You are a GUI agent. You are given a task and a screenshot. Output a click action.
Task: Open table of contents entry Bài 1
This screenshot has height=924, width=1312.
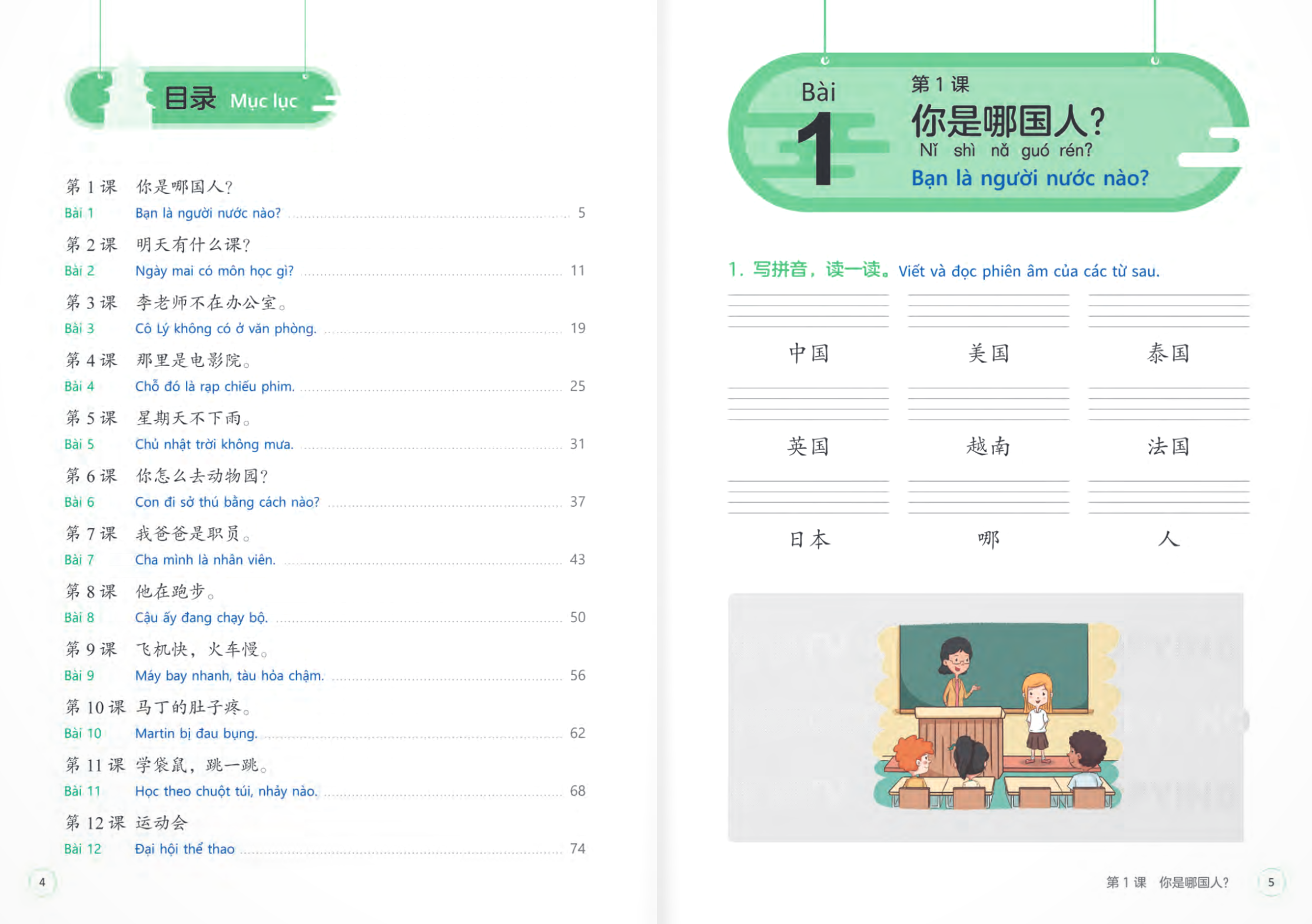[x=208, y=213]
